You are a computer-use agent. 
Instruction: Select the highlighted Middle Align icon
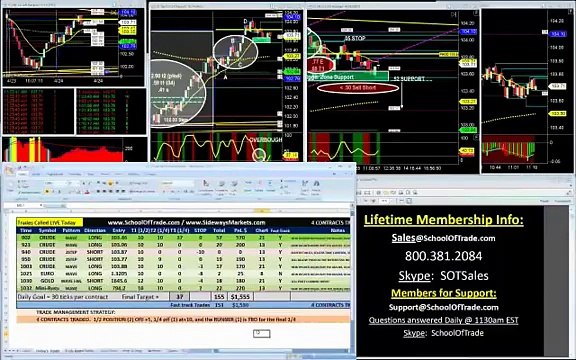coord(110,183)
